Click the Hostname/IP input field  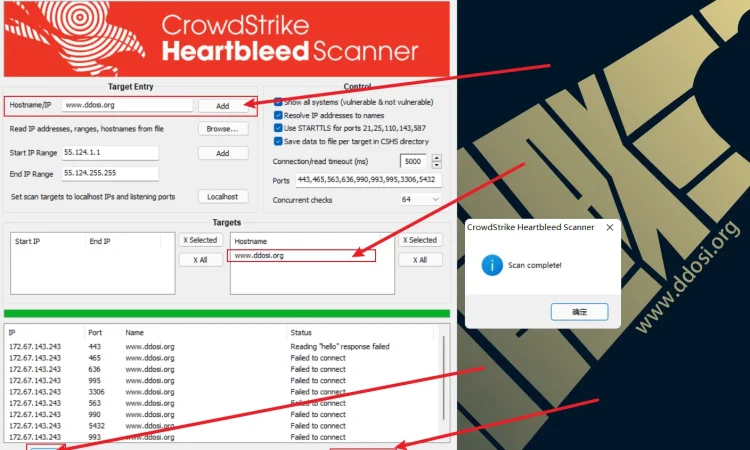[x=127, y=105]
